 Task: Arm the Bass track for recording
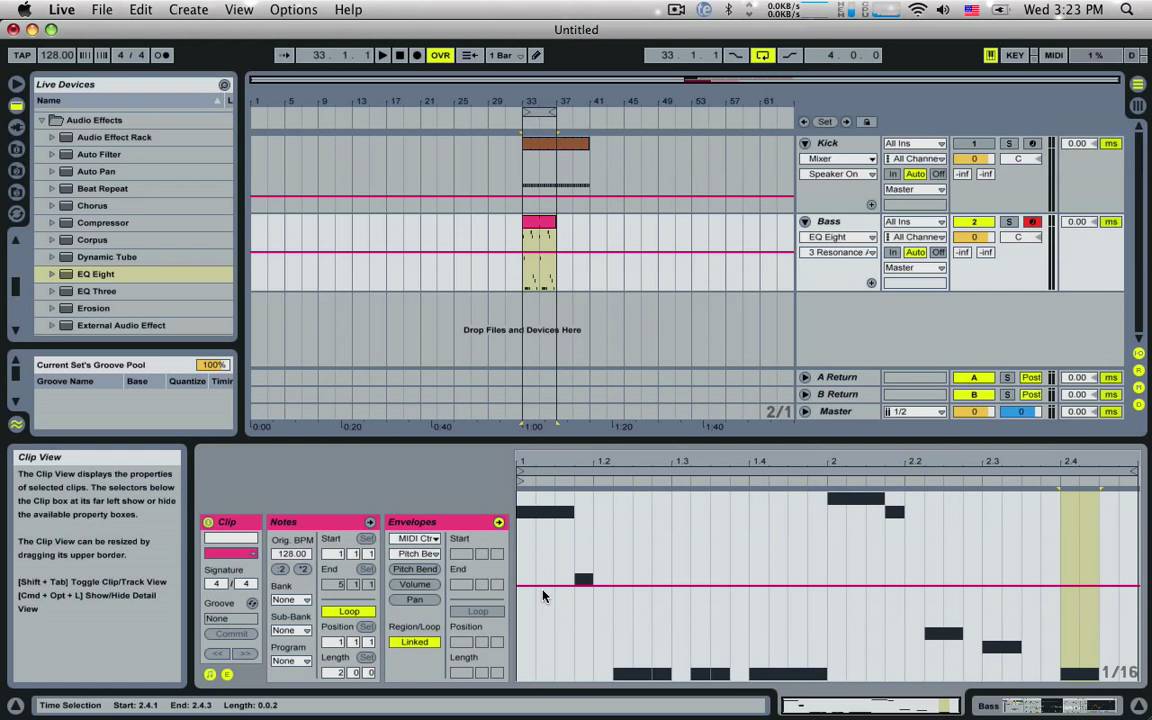tap(1032, 222)
